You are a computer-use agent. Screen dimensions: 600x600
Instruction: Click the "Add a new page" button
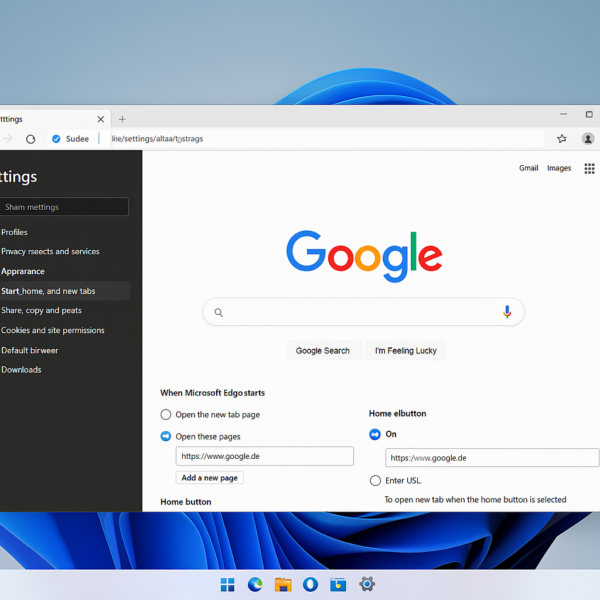click(210, 478)
